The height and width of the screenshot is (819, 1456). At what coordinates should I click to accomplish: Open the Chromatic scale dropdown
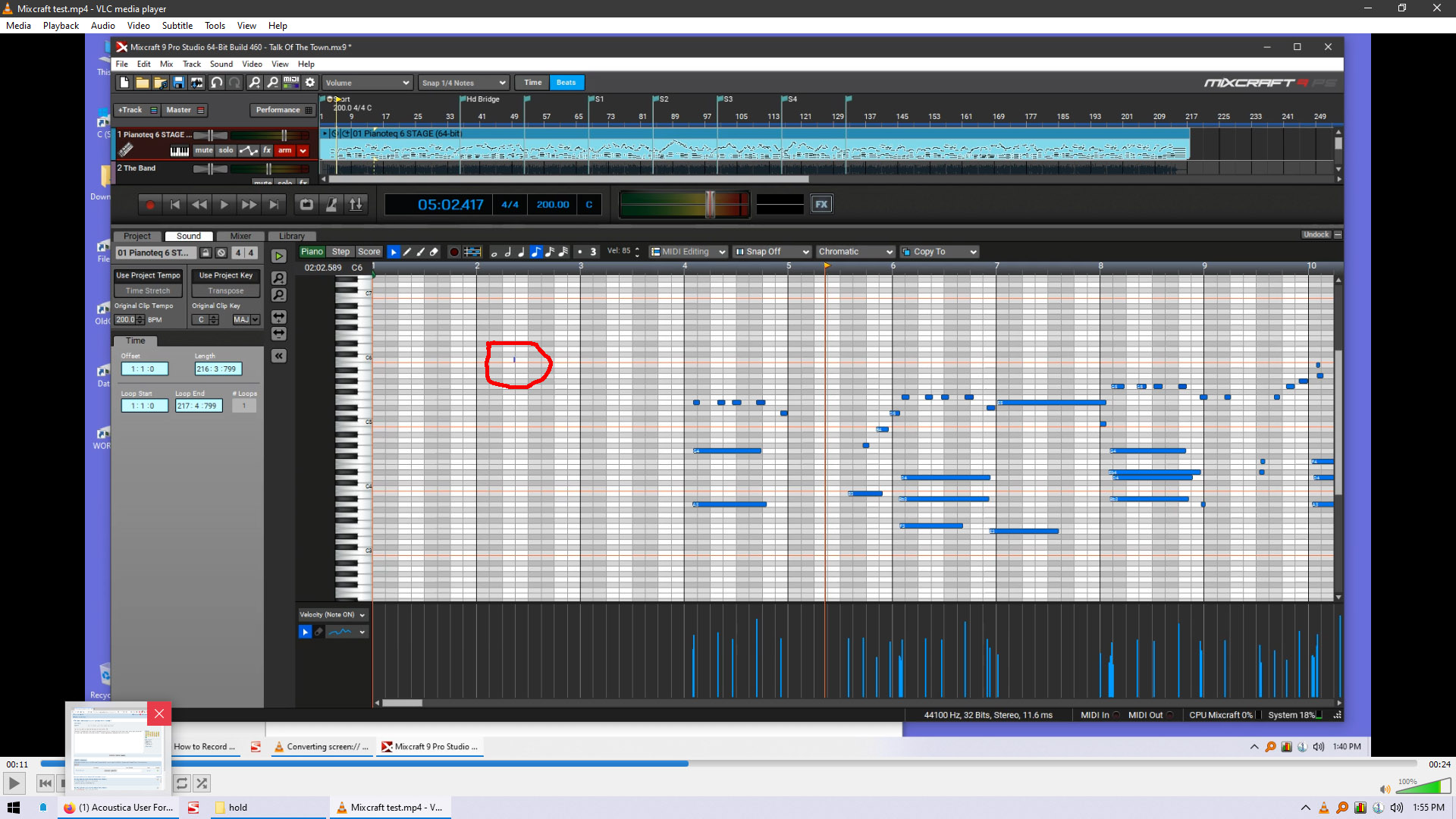coord(855,252)
